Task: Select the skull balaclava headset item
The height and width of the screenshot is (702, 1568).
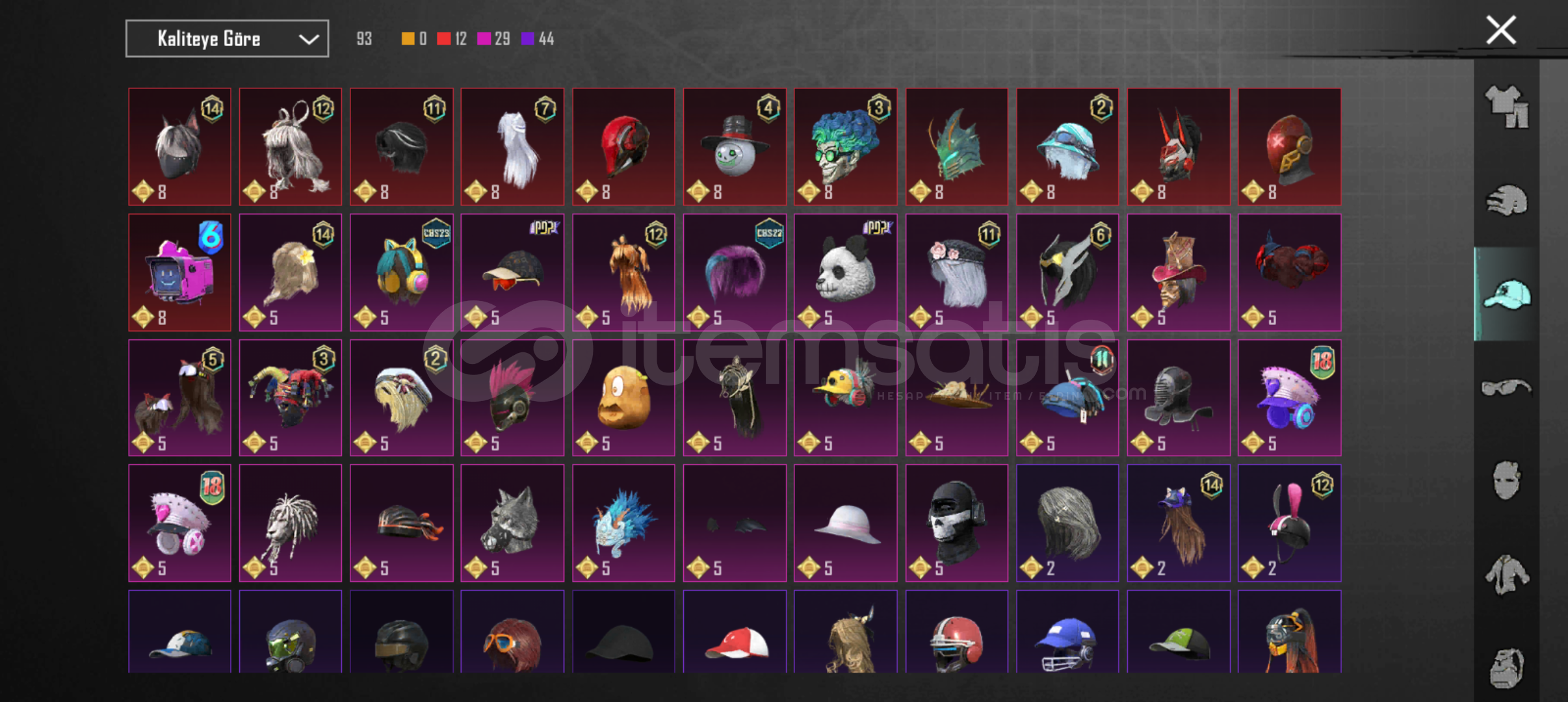Action: click(957, 523)
